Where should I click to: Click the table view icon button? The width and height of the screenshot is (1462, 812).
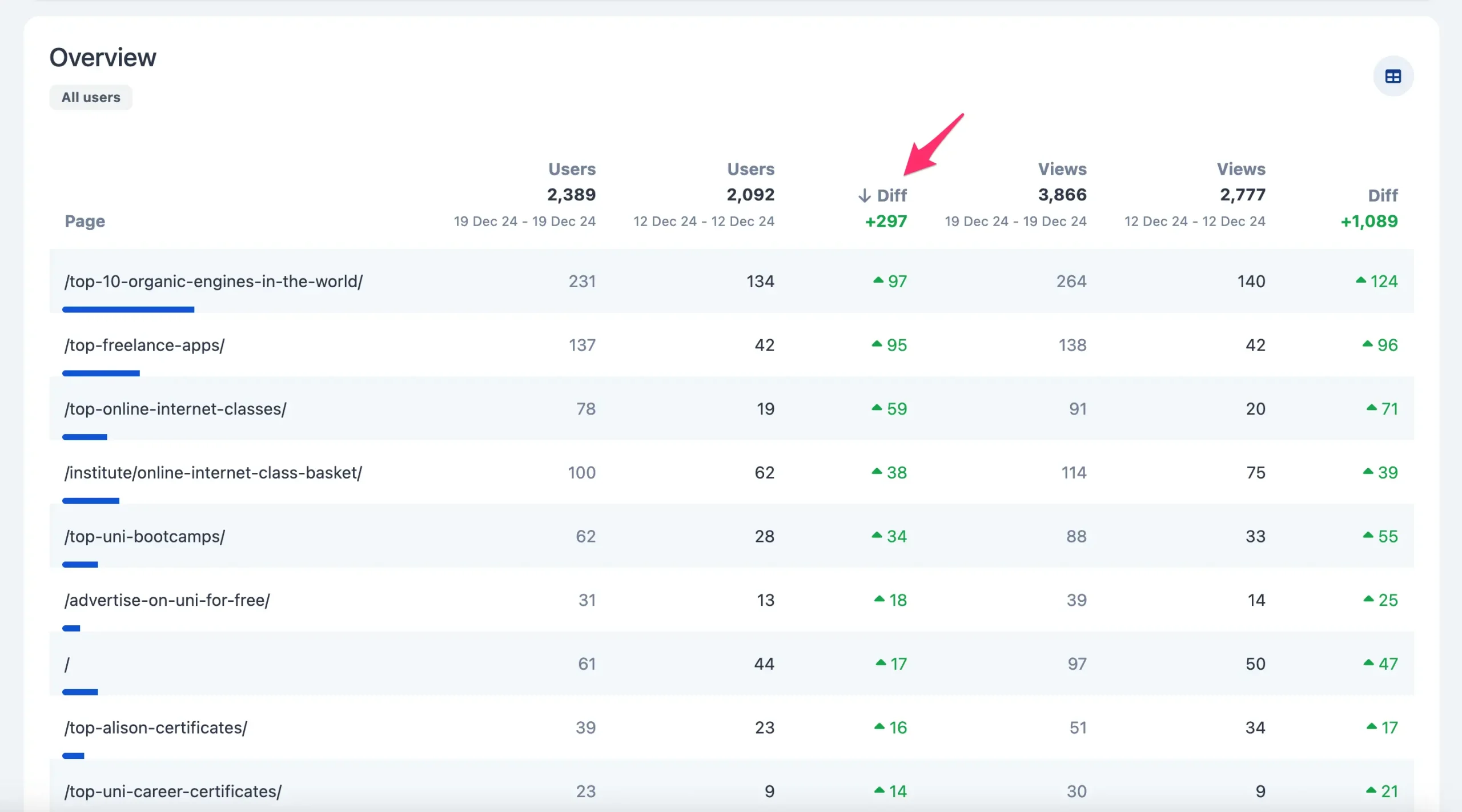coord(1393,76)
